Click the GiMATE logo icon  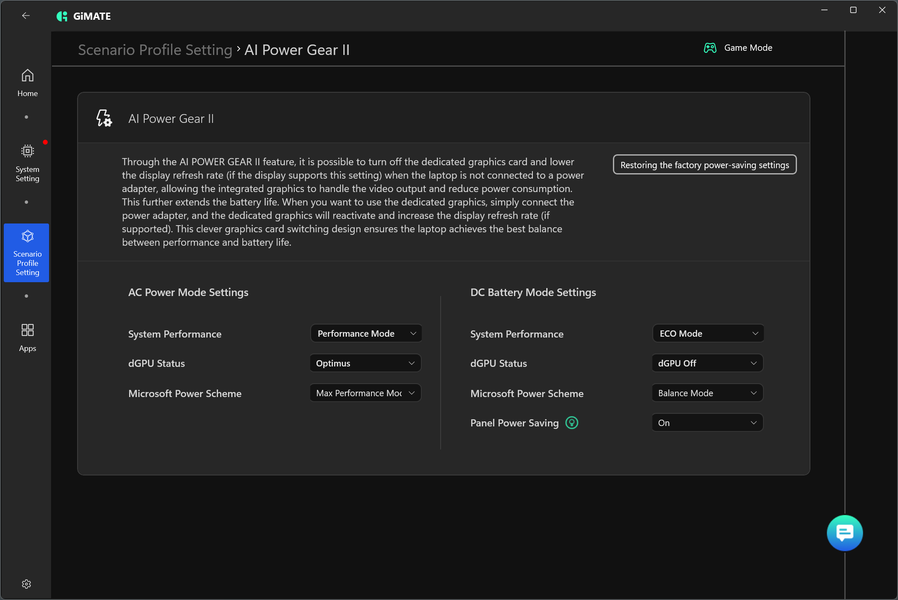(x=62, y=16)
